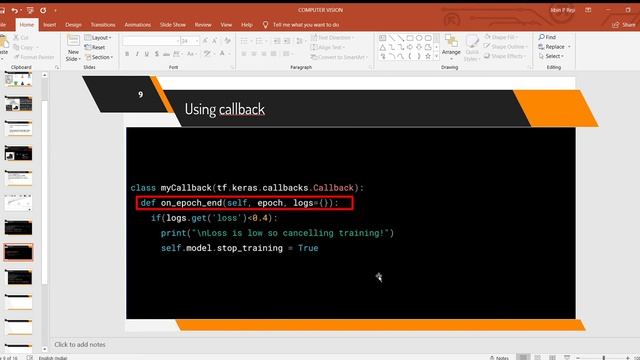Click the Click to add notes area
Screen dimensions: 640x360
pos(80,344)
